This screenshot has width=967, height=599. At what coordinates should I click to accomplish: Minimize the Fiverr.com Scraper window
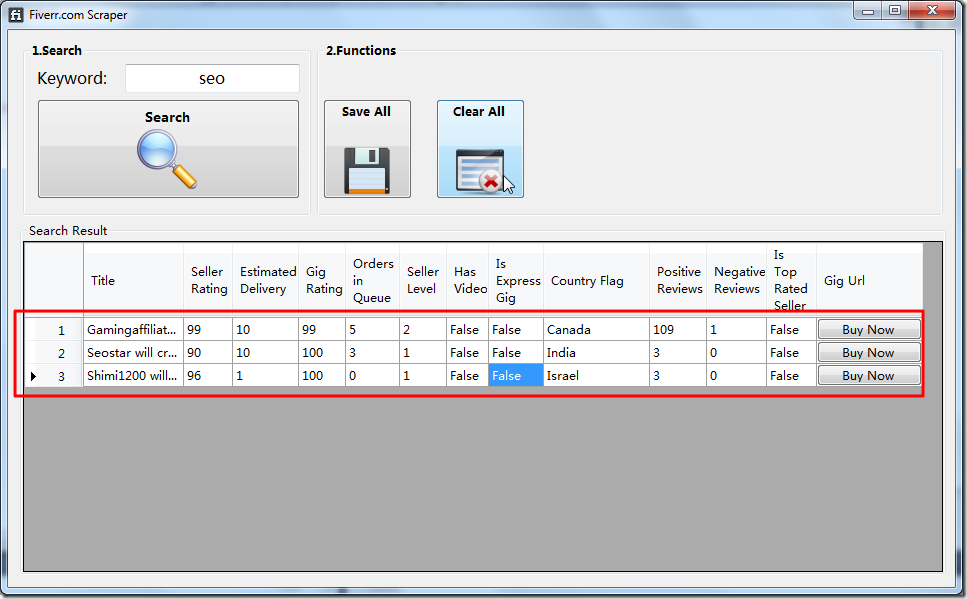(x=868, y=11)
